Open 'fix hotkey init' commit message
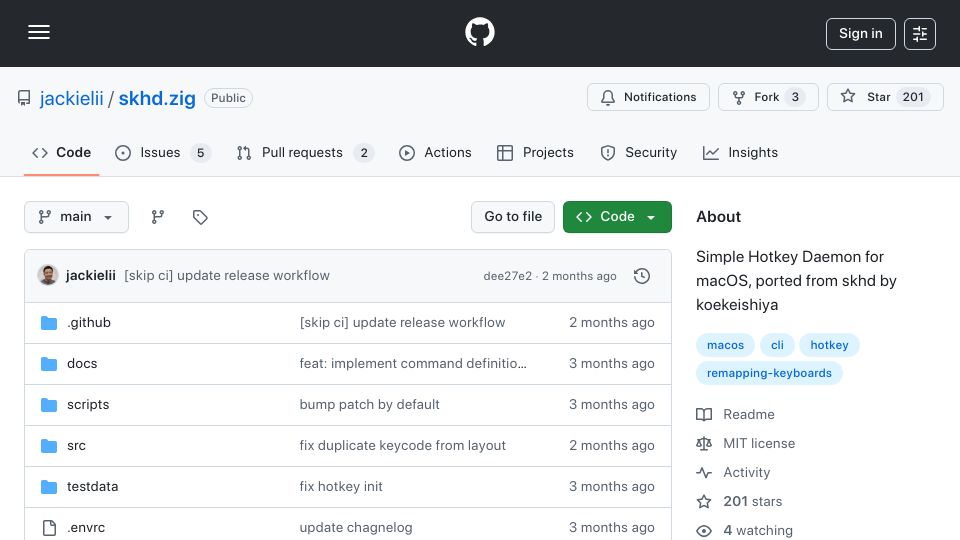 tap(340, 487)
